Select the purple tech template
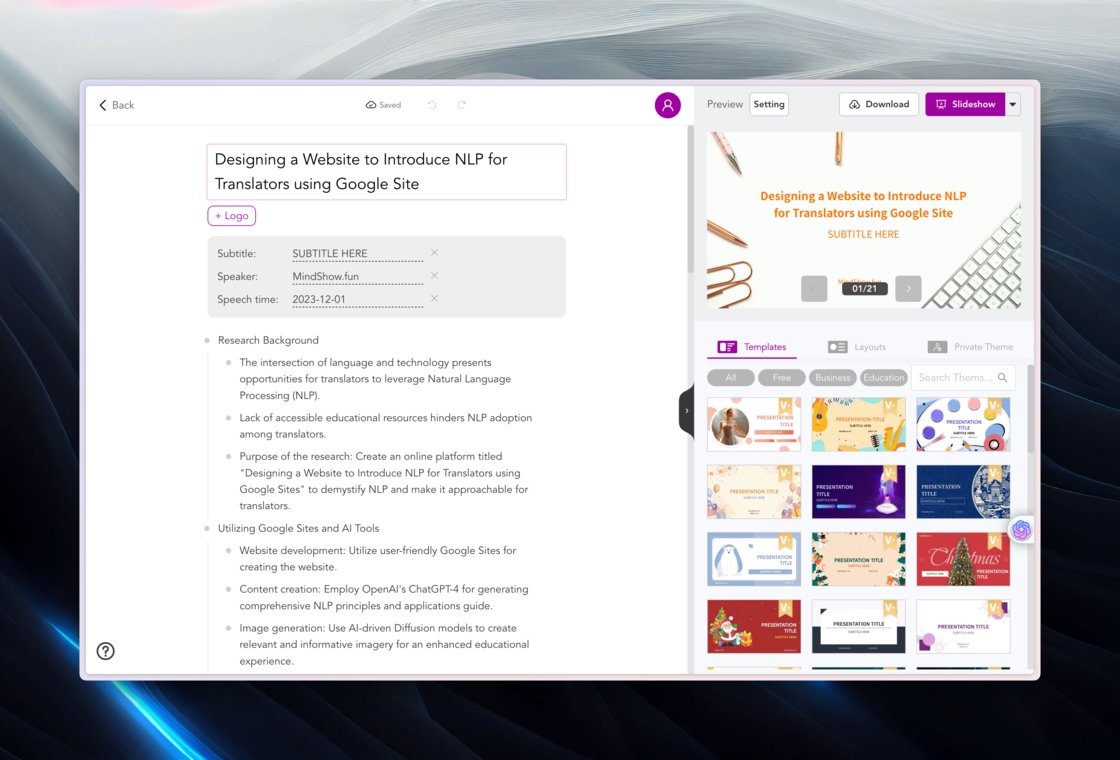The height and width of the screenshot is (760, 1120). [x=859, y=491]
